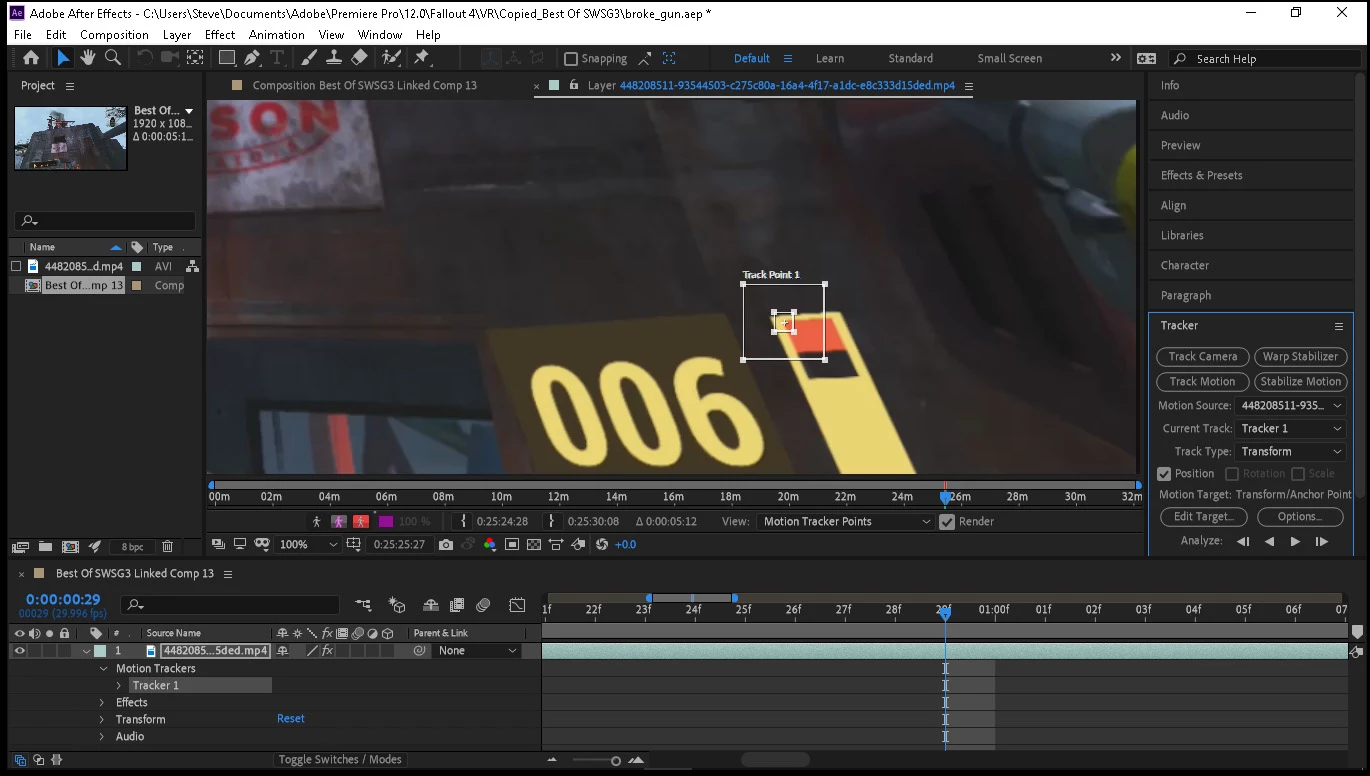Switch to Composition Best Of SWSG3 Linked Comp 13 tab
This screenshot has width=1370, height=776.
click(x=364, y=86)
